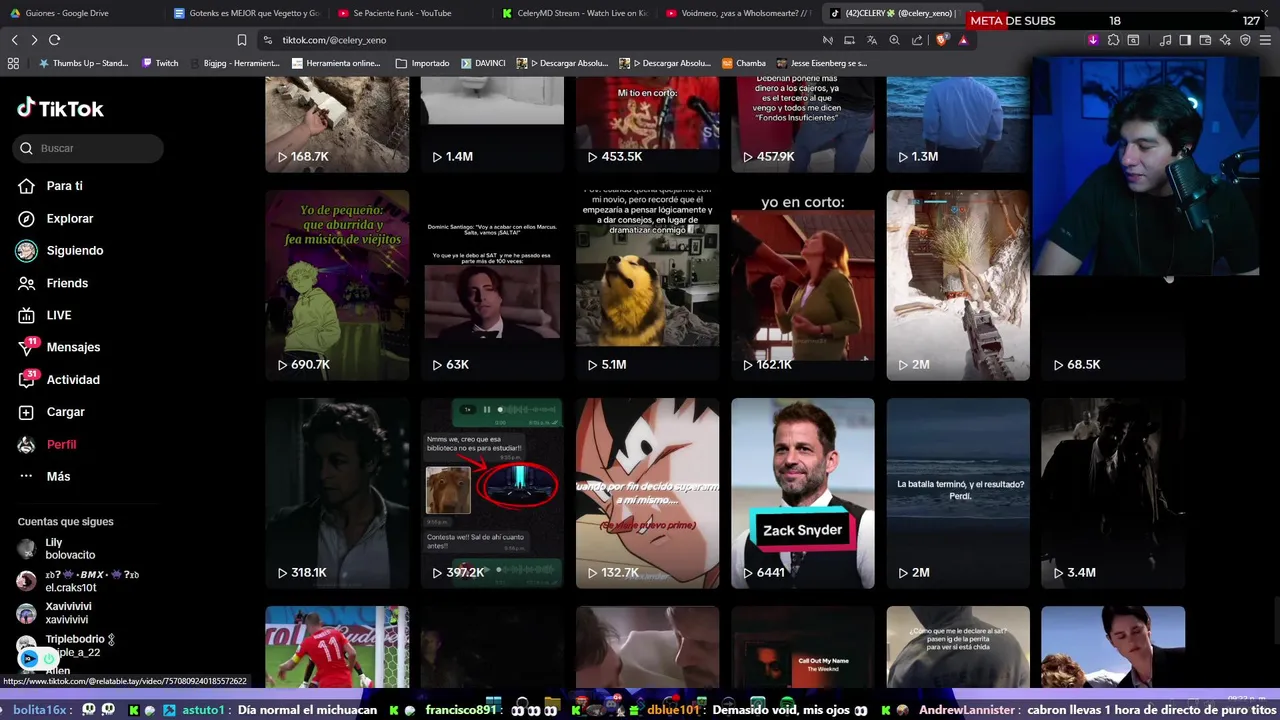Viewport: 1280px width, 720px height.
Task: Open the dog video with 5.1M views
Action: 647,285
